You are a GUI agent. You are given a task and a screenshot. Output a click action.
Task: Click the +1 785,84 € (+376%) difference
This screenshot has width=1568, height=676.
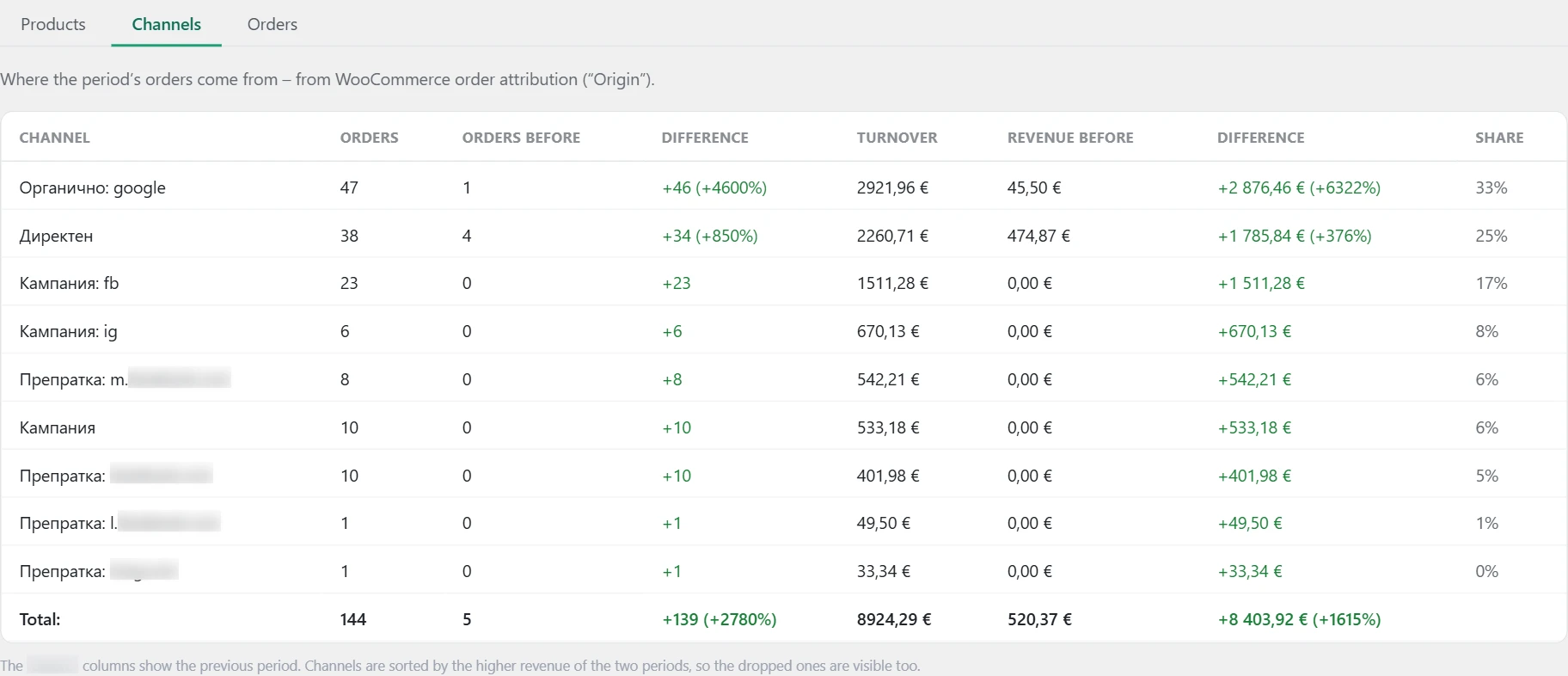pos(1295,236)
